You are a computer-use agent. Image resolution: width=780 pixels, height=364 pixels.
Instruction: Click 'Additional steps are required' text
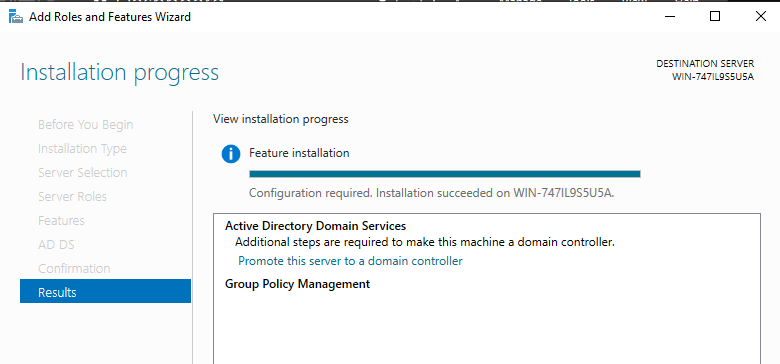425,243
